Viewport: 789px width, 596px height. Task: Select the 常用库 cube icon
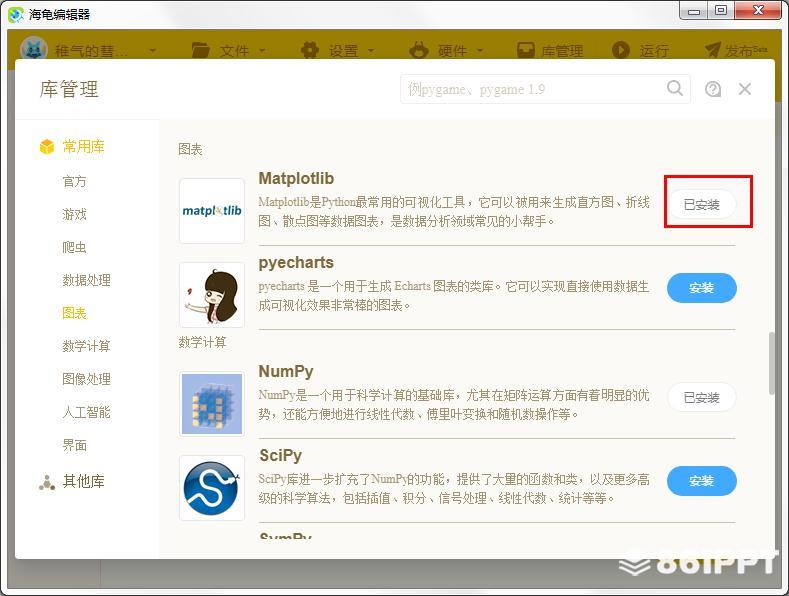[47, 146]
